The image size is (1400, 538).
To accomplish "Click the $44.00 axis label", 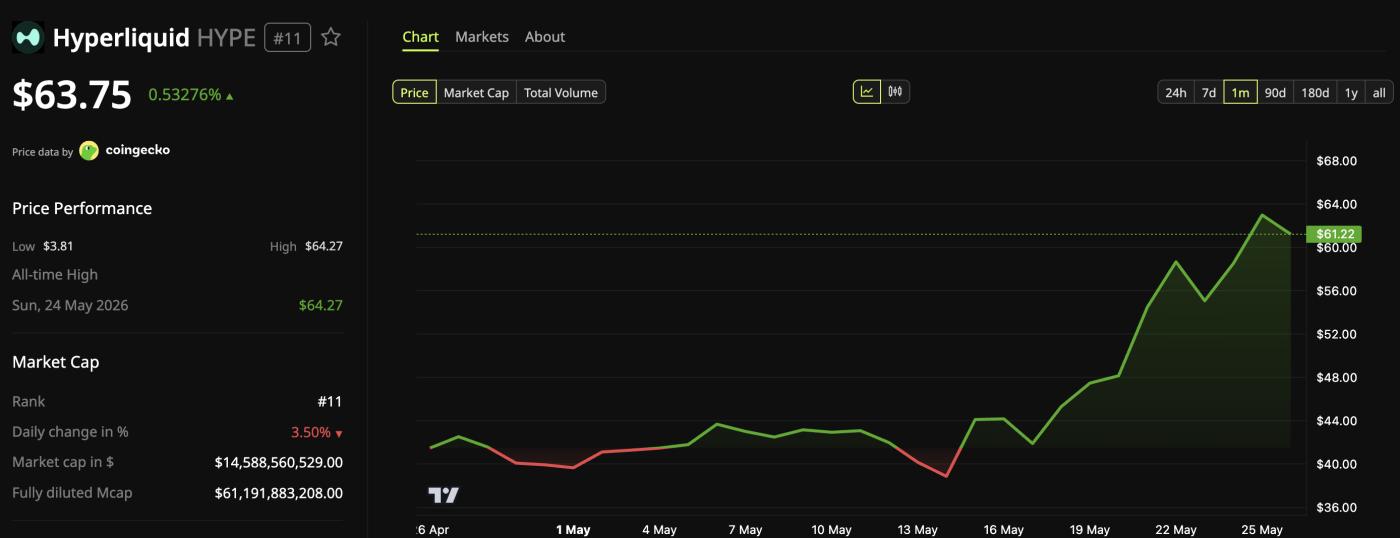I will 1335,420.
